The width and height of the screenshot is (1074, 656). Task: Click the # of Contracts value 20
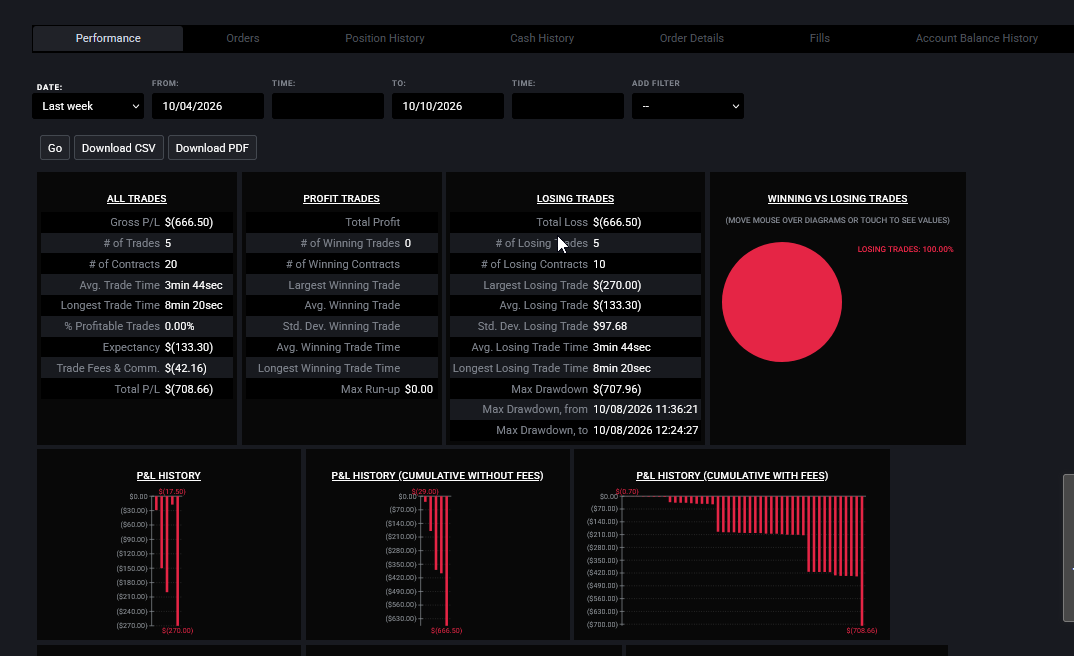pos(171,264)
